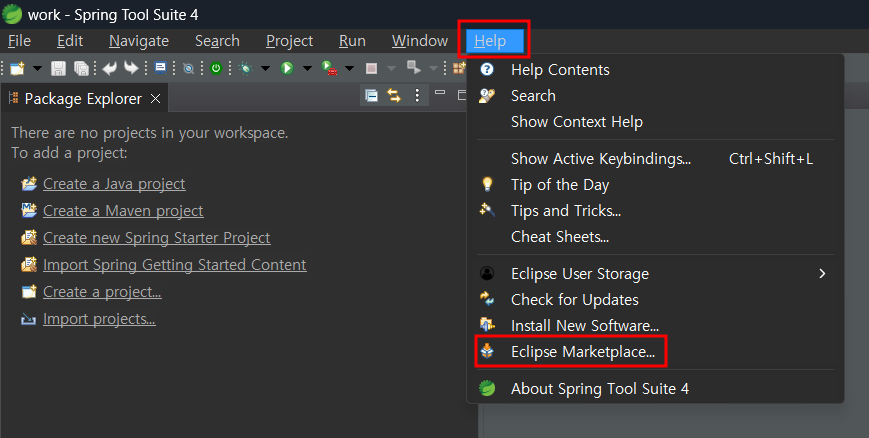Image resolution: width=869 pixels, height=438 pixels.
Task: Click the Import projects tray icon
Action: [29, 319]
